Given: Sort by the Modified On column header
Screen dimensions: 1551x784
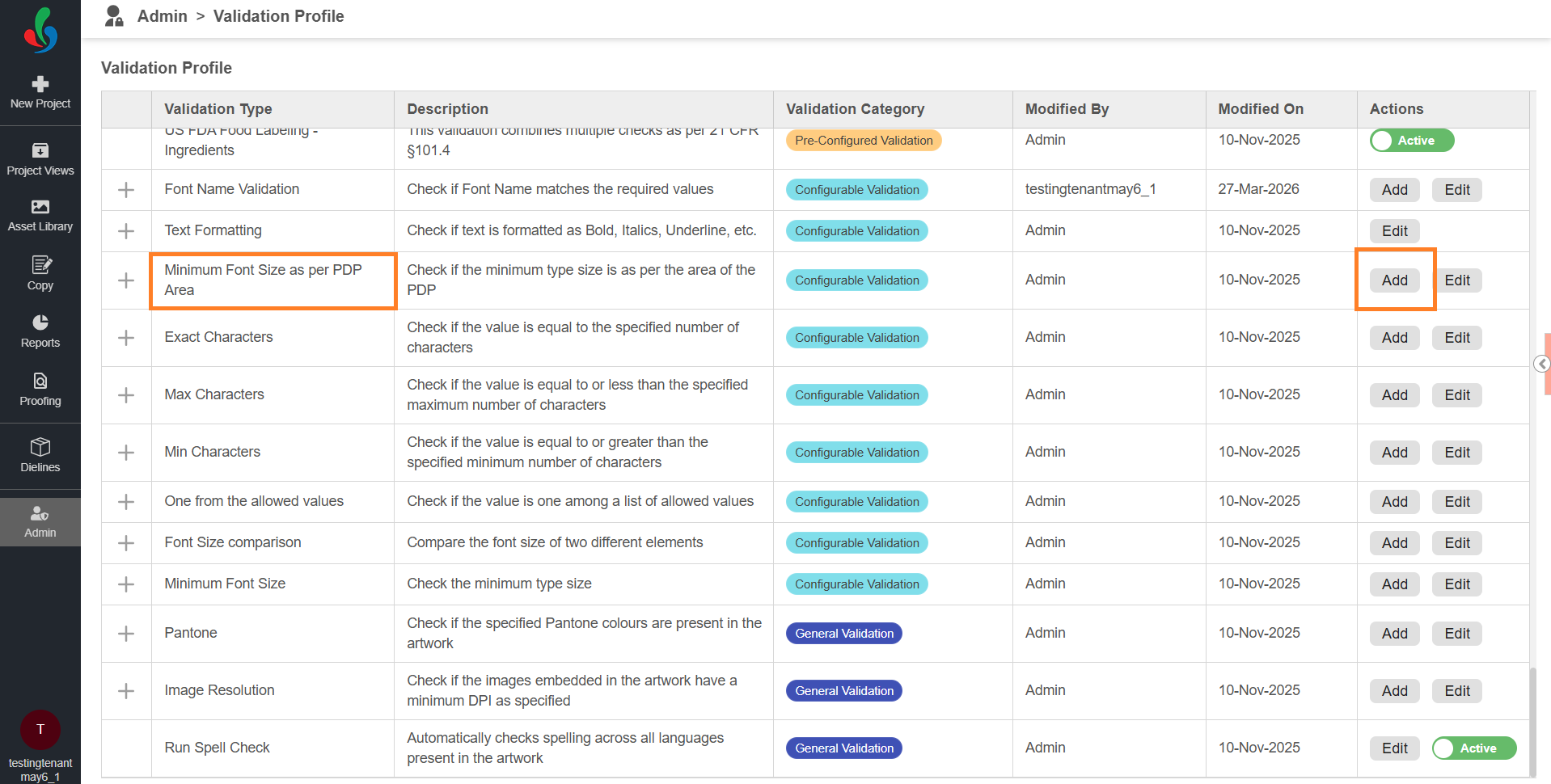Looking at the screenshot, I should 1260,109.
